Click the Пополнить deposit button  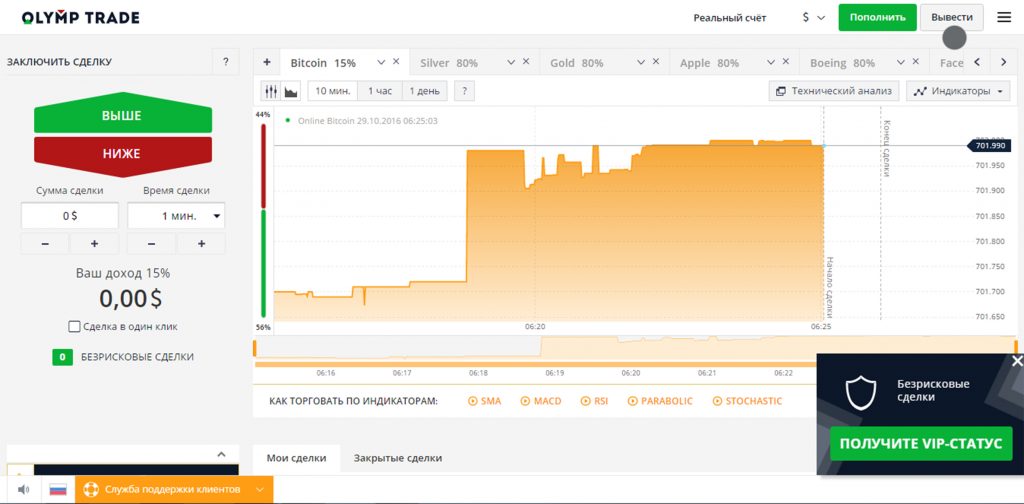click(877, 18)
